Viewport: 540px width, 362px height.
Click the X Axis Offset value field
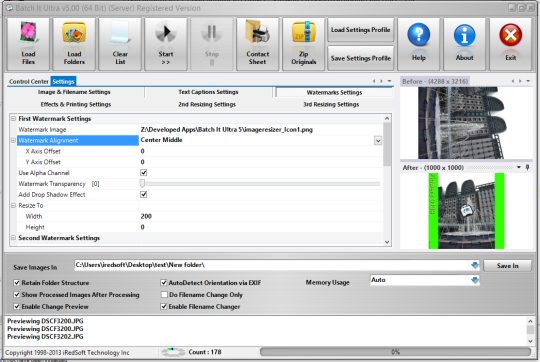click(261, 151)
